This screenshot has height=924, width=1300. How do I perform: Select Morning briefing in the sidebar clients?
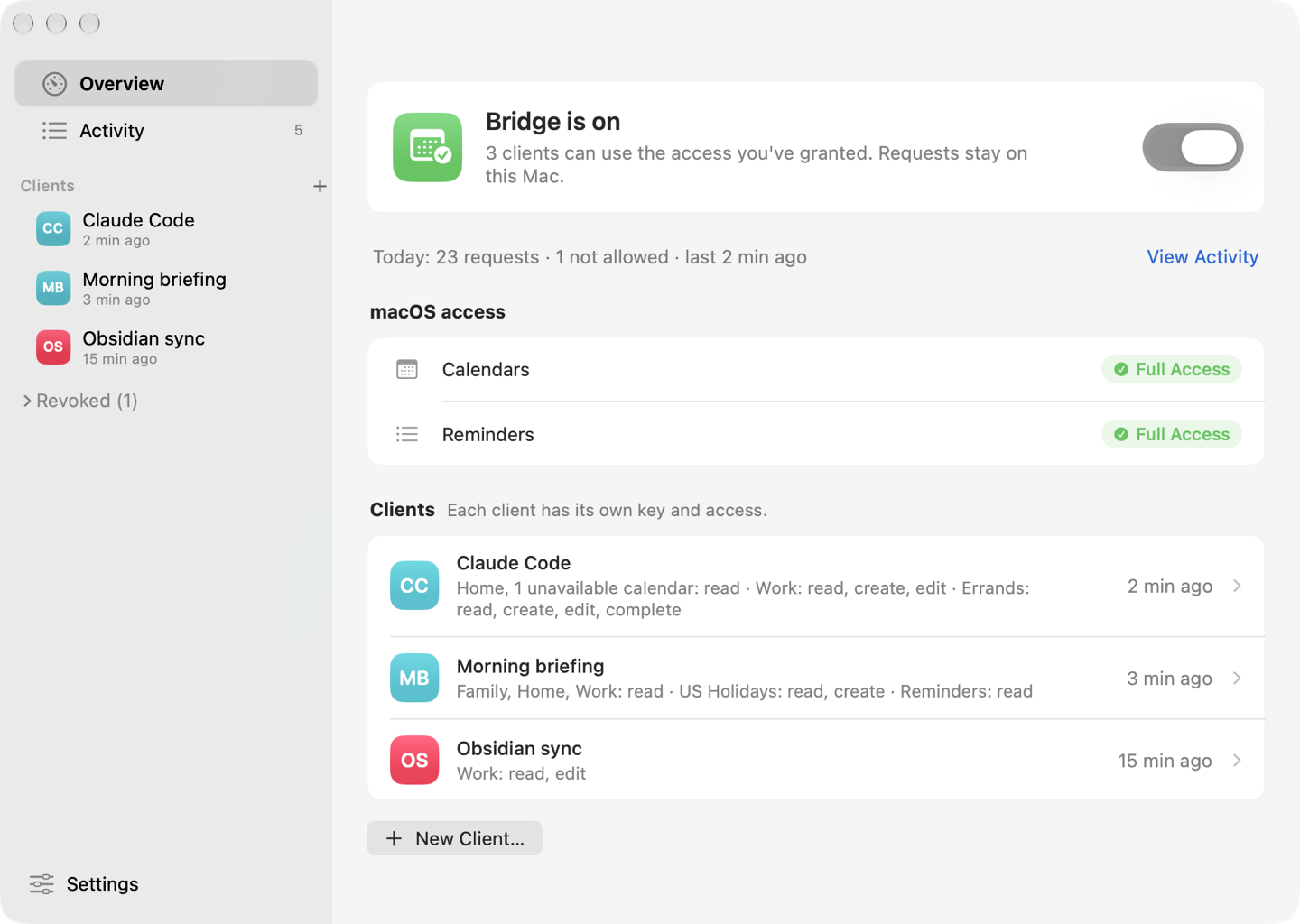[166, 288]
